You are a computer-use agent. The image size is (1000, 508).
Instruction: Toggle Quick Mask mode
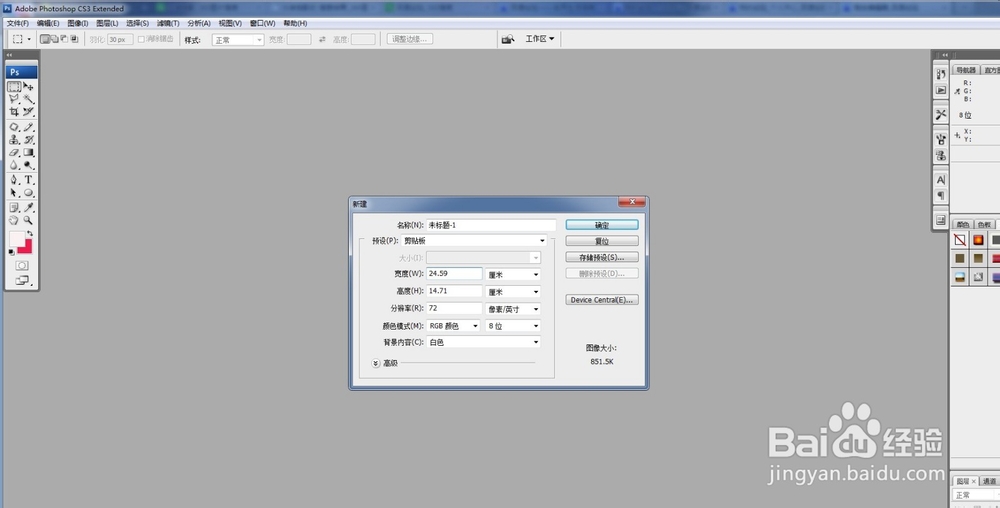pyautogui.click(x=22, y=265)
